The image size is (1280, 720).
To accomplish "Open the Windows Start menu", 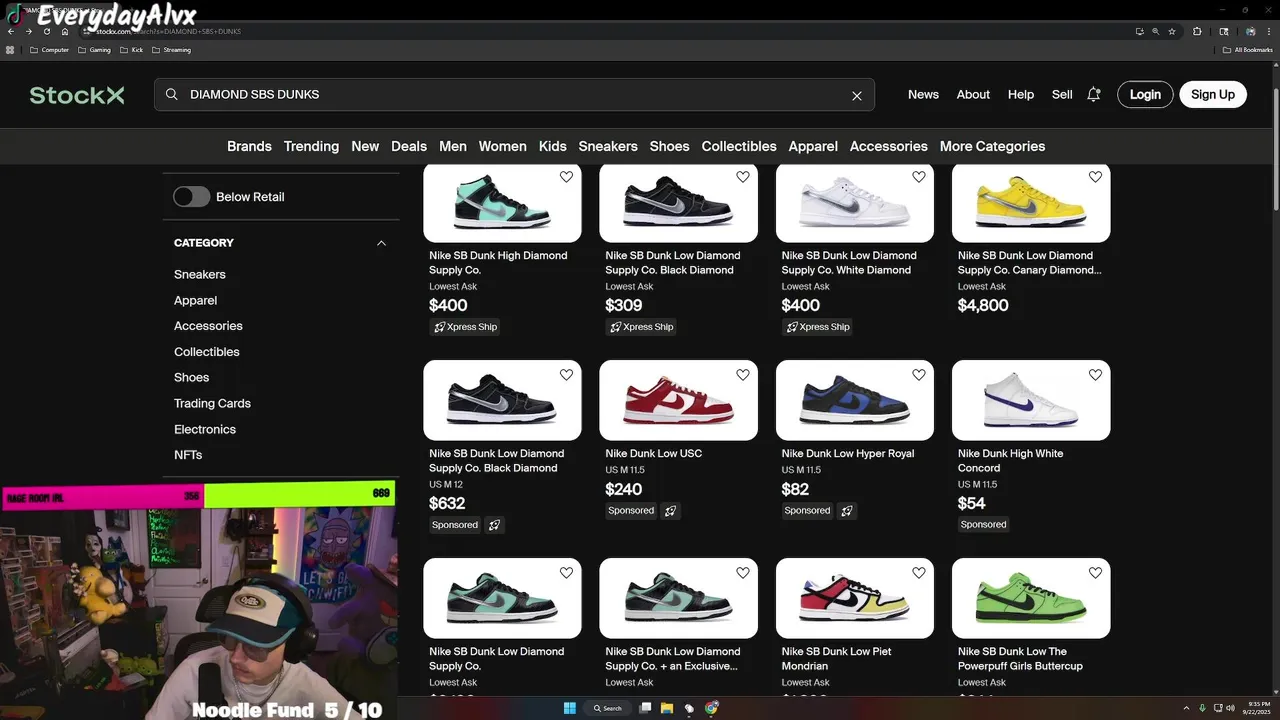I will [570, 708].
